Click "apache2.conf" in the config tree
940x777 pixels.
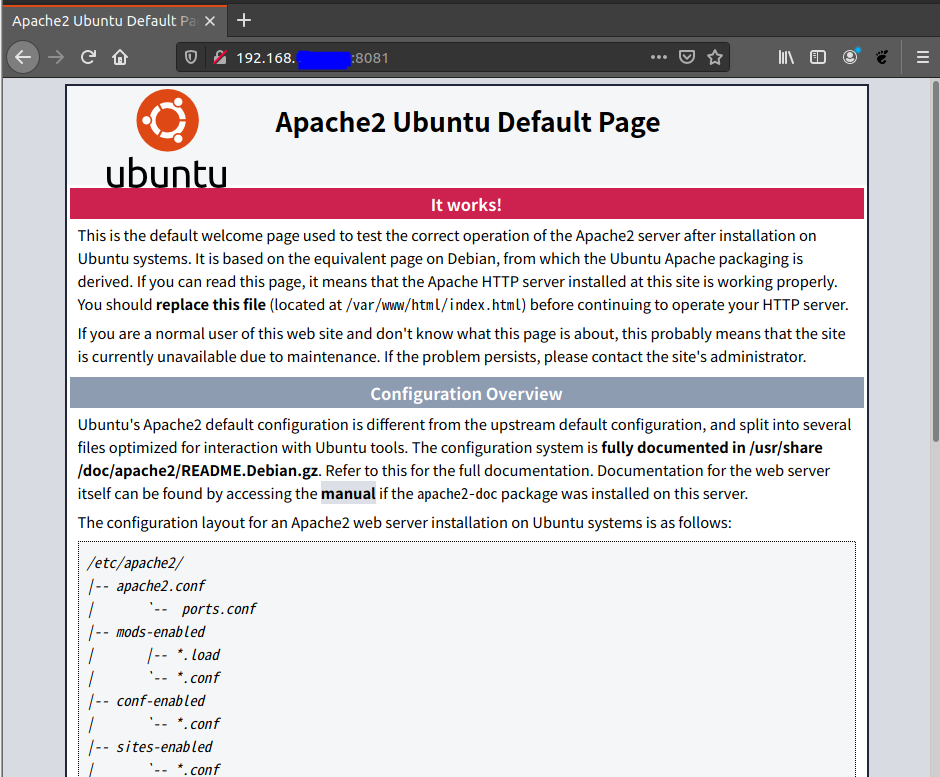click(x=161, y=586)
